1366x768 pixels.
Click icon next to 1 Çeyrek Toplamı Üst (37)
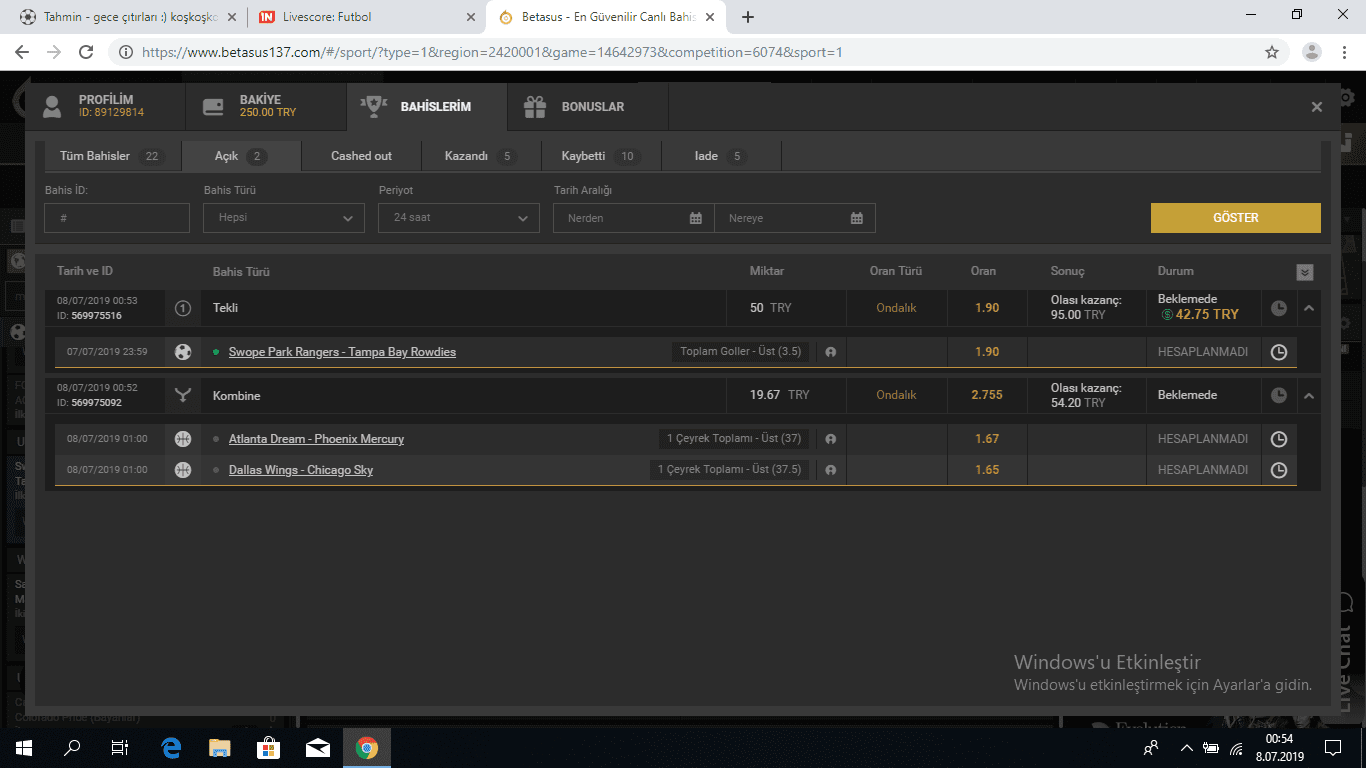[830, 439]
